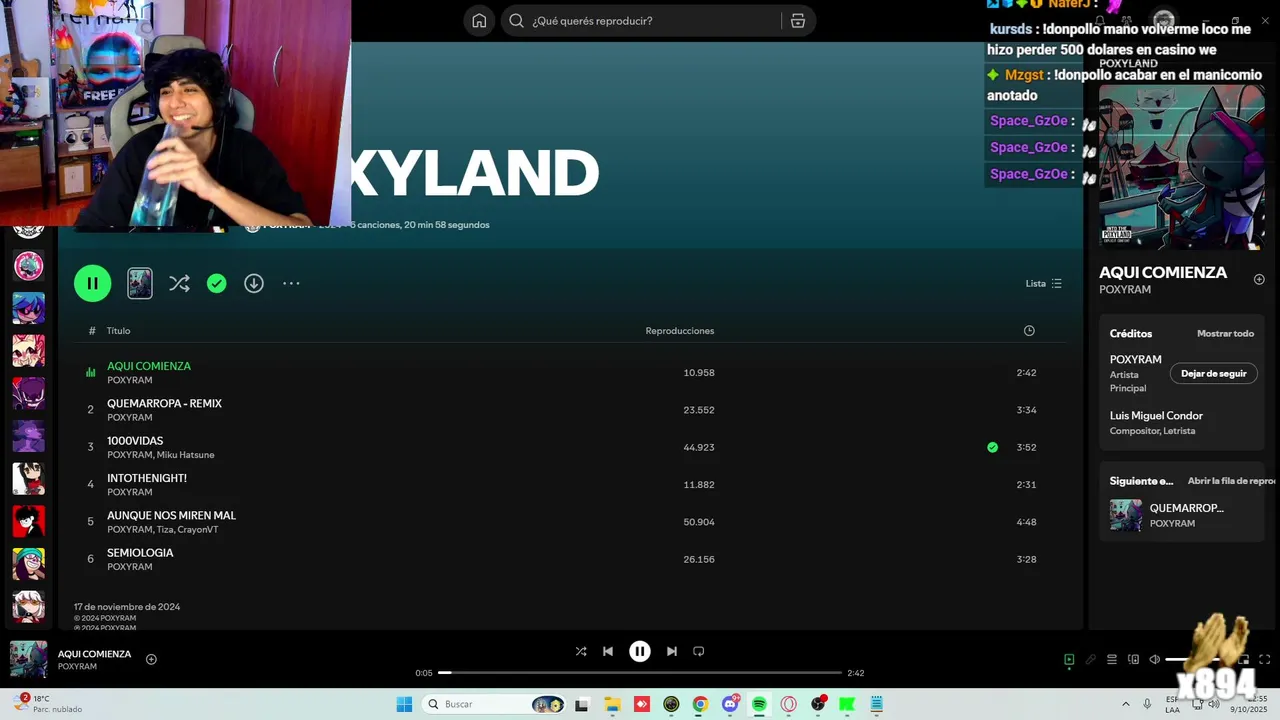Expand hidden system tray icons chevron

[1126, 704]
